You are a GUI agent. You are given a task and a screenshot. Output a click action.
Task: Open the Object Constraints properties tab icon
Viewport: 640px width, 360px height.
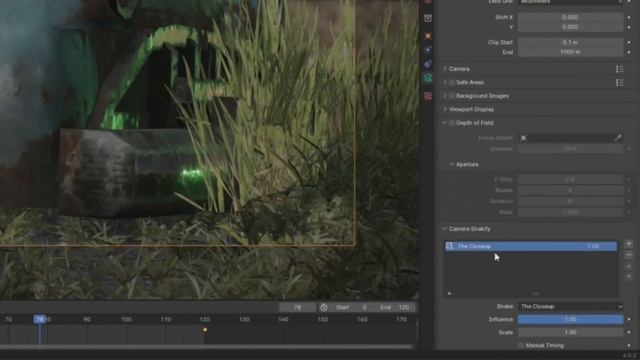[x=428, y=64]
